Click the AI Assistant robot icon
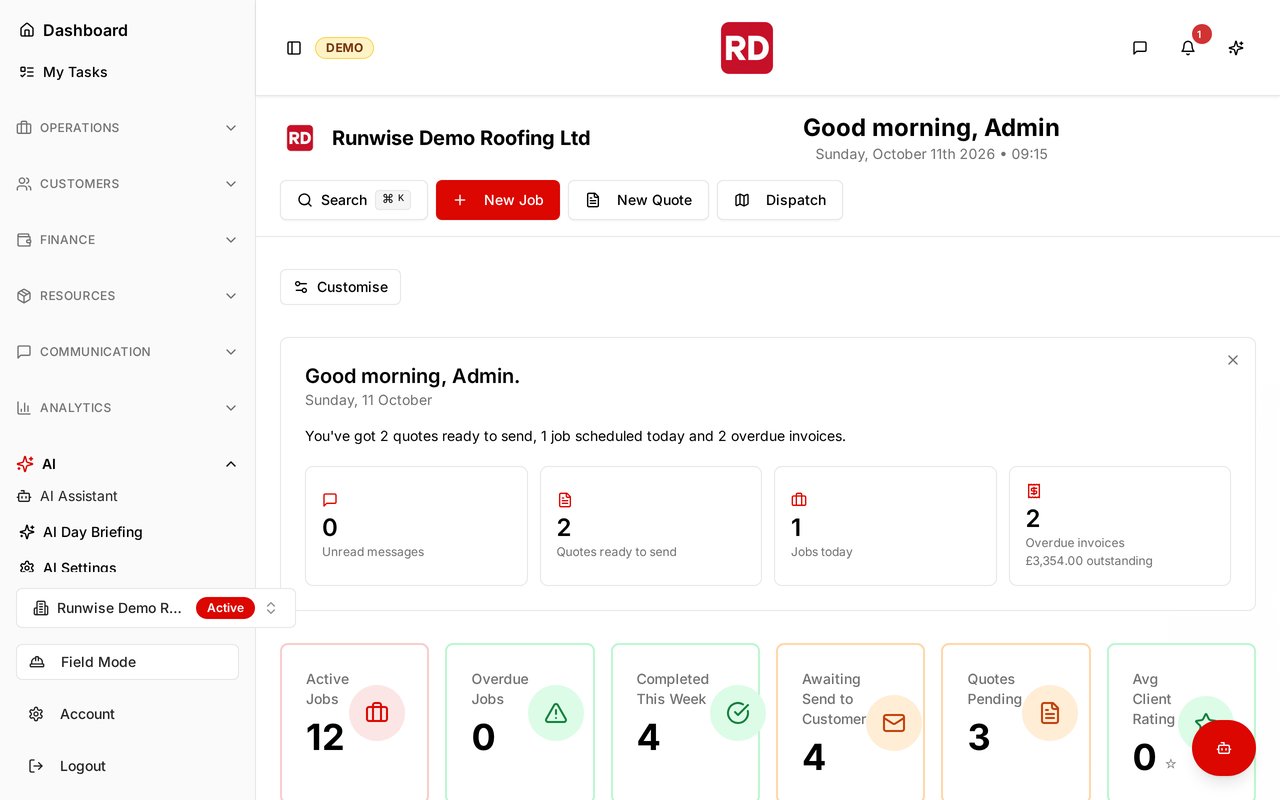Image resolution: width=1280 pixels, height=800 pixels. pos(24,496)
